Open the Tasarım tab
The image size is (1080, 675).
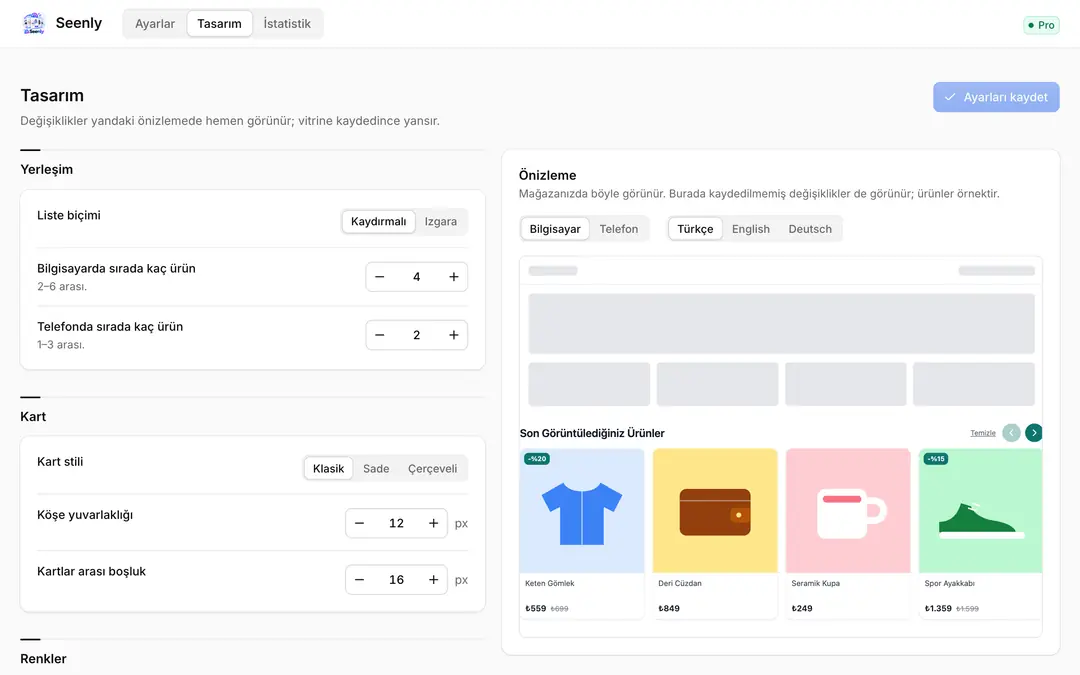click(220, 23)
